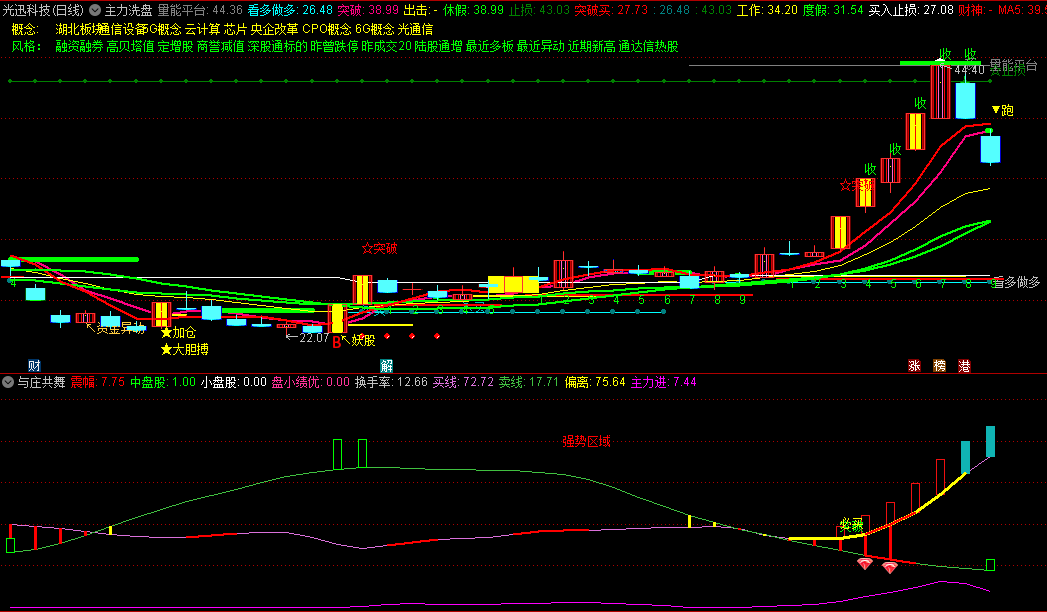Screen dimensions: 1047x612
Task: Open the 近期新高 style tag
Action: 592,46
